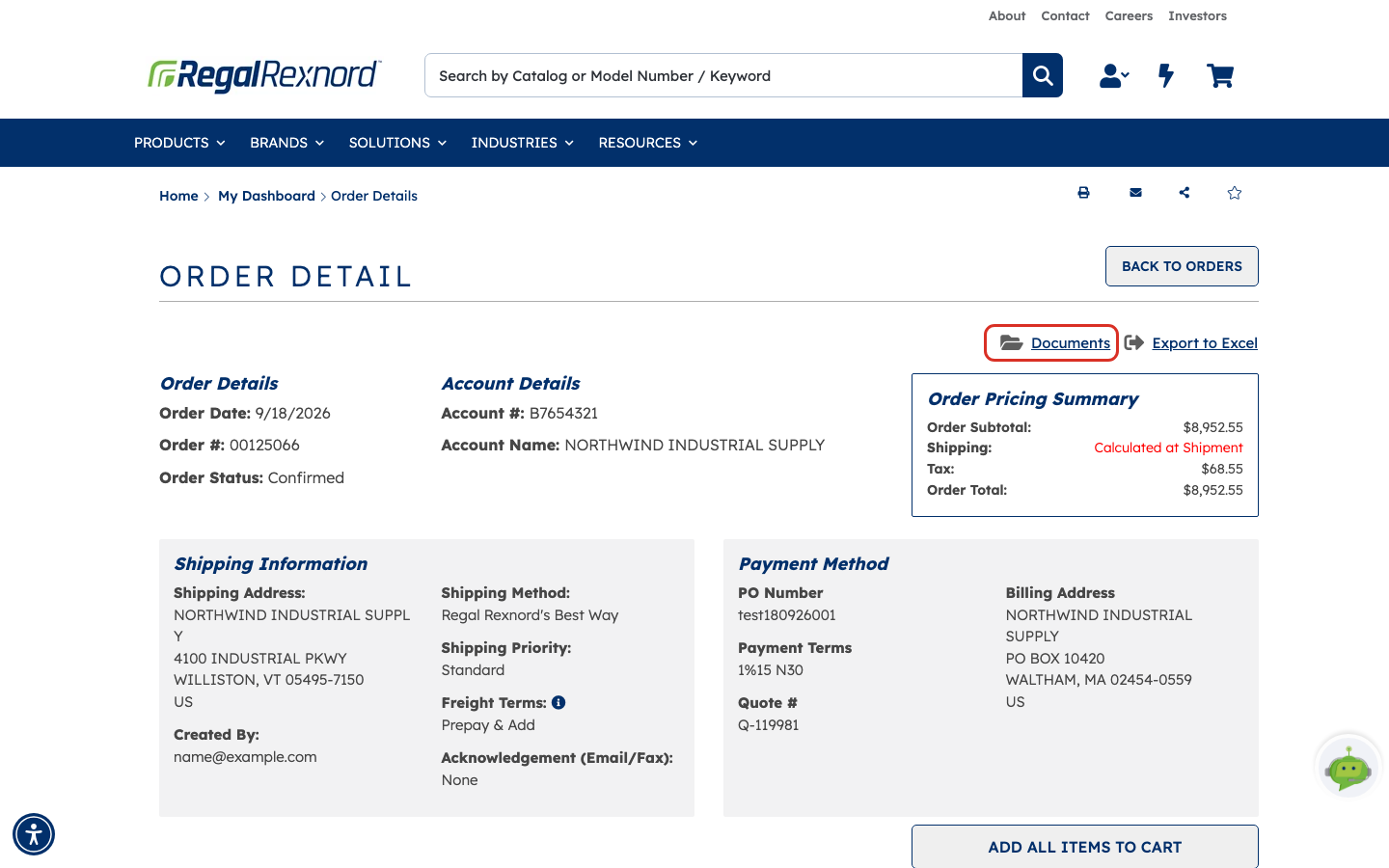The image size is (1389, 868).
Task: Go to My Dashboard breadcrumb
Action: coord(266,196)
